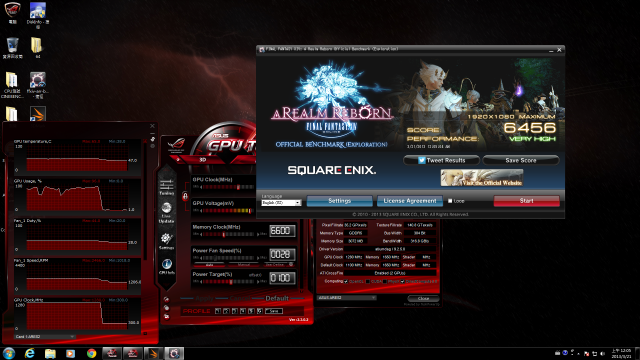The height and width of the screenshot is (360, 640).
Task: Click the Power Target value field 0100
Action: [x=282, y=278]
